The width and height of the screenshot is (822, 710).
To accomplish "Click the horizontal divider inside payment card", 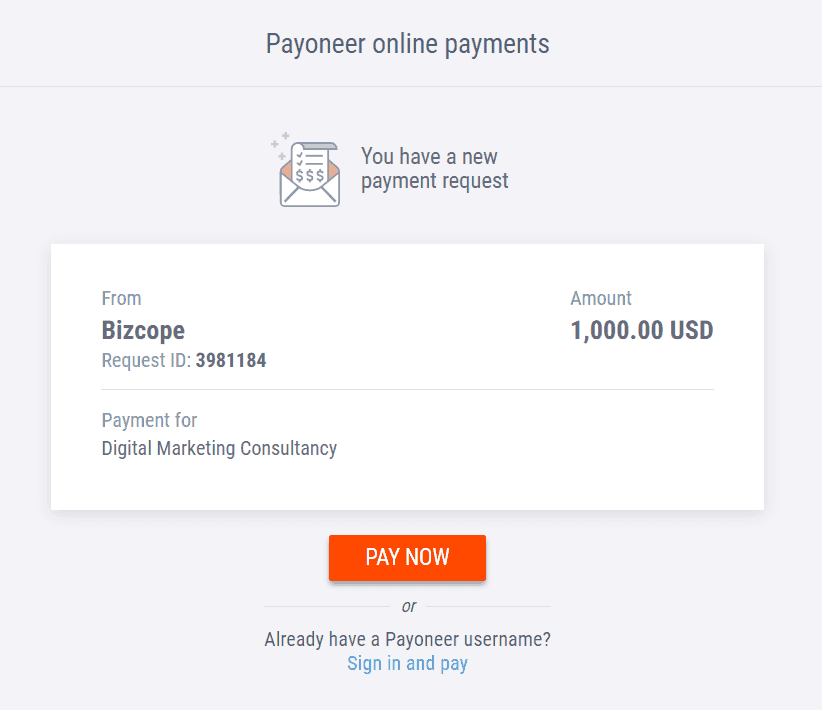I will tap(407, 390).
